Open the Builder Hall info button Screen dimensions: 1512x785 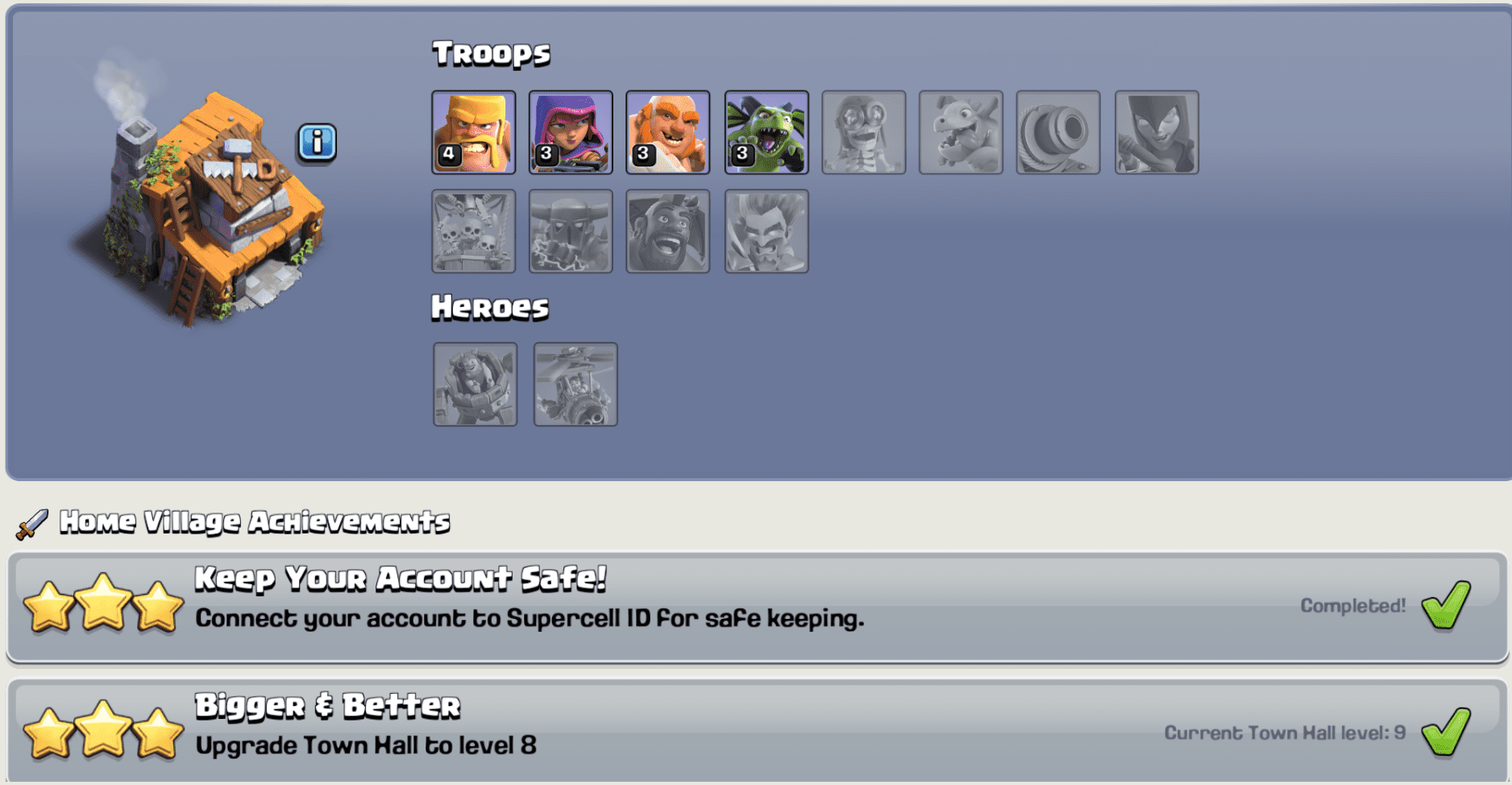tap(318, 143)
